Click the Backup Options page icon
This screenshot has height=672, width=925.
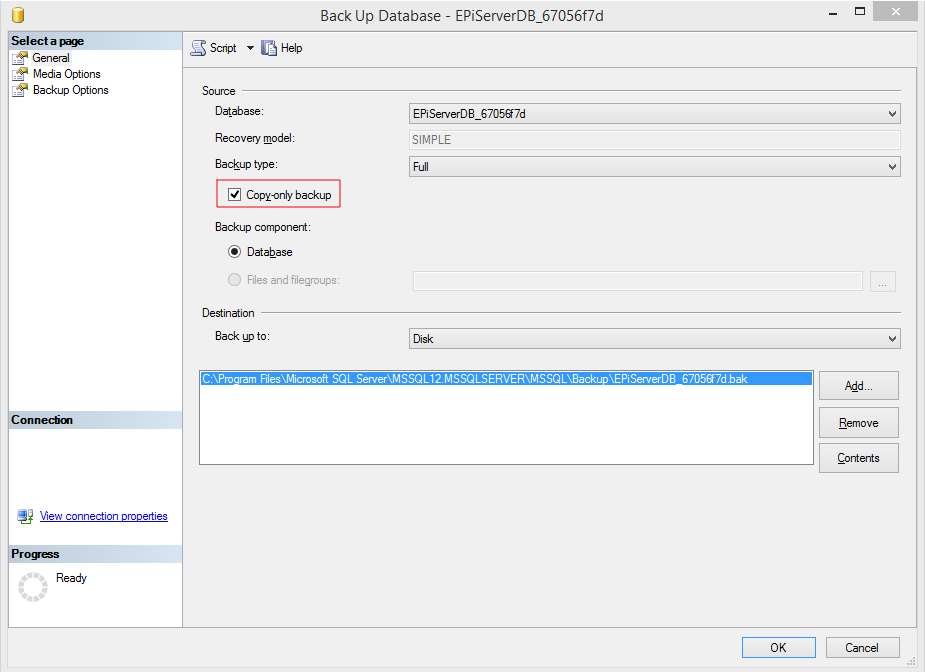coord(20,90)
